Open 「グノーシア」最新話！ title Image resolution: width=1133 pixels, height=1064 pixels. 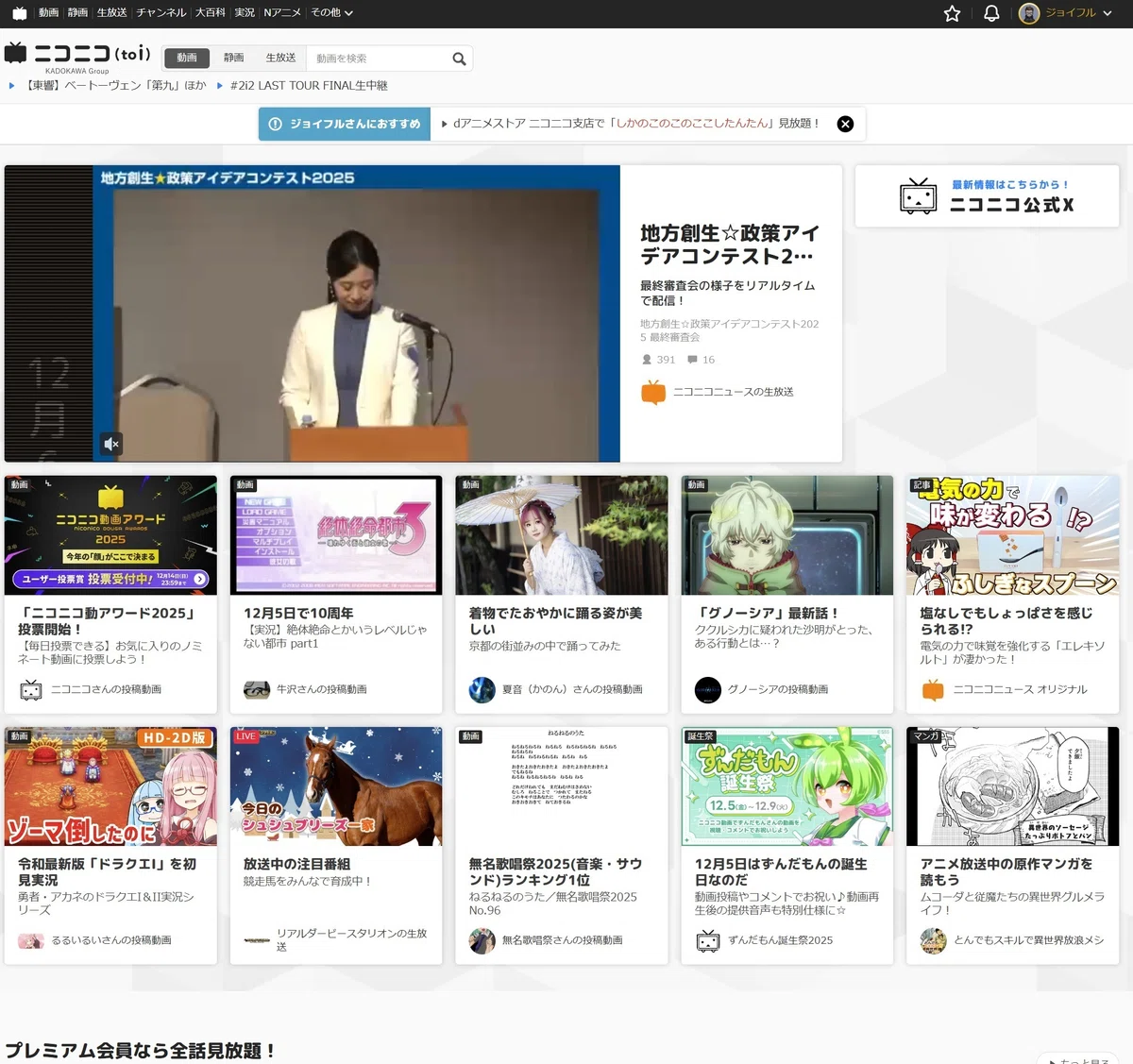tap(768, 614)
